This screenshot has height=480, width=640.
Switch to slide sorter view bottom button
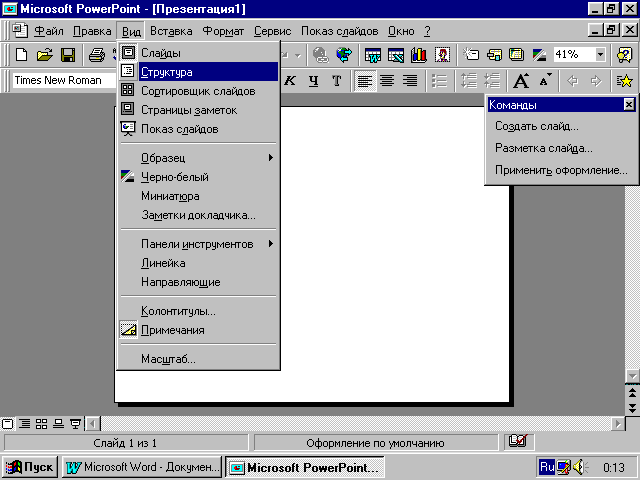(41, 424)
